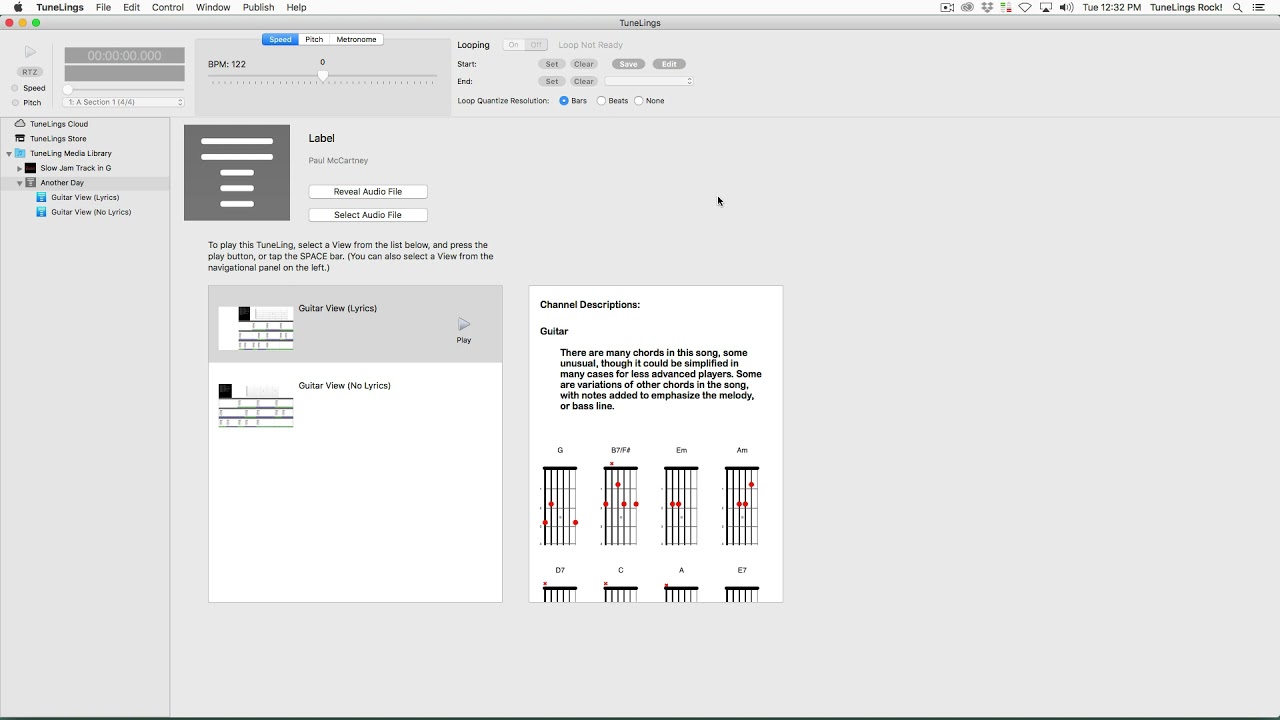This screenshot has width=1280, height=720.
Task: Select Bars loop quantize resolution
Action: (564, 101)
